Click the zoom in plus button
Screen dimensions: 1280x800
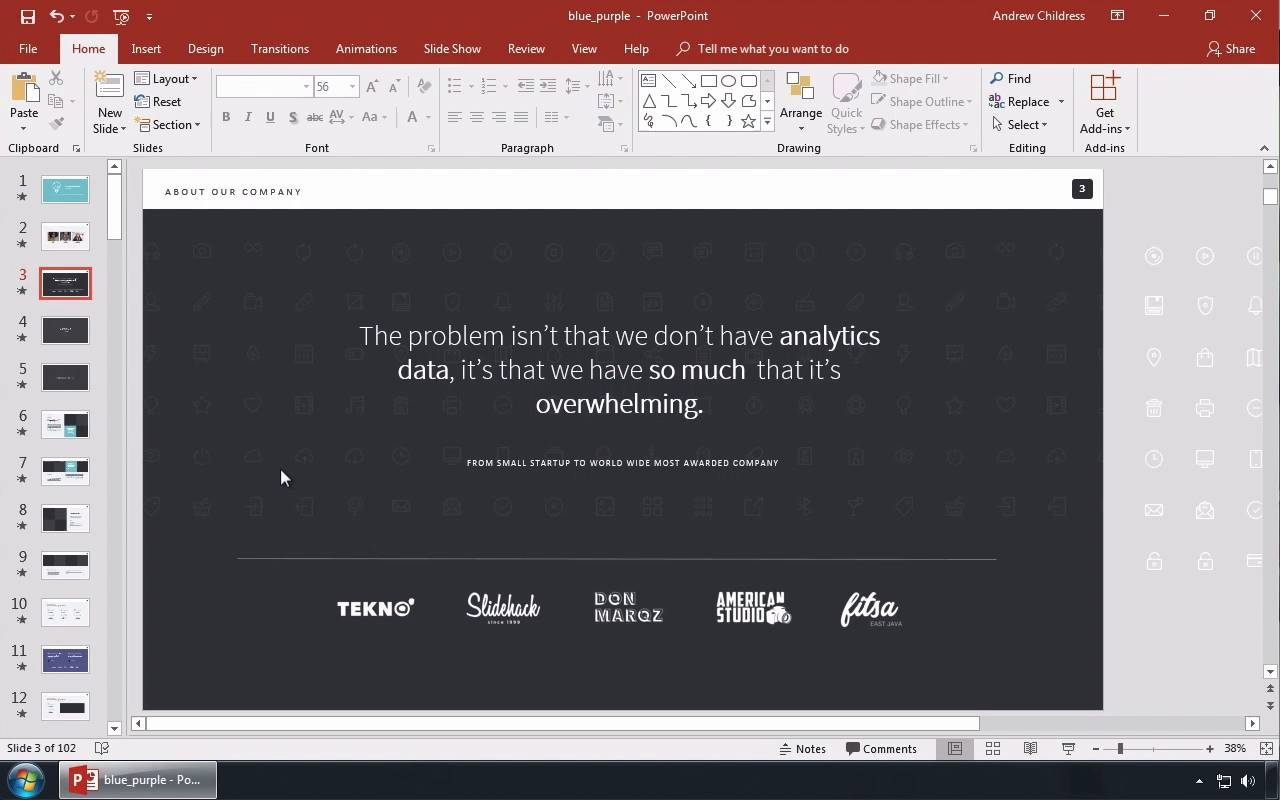coord(1209,749)
